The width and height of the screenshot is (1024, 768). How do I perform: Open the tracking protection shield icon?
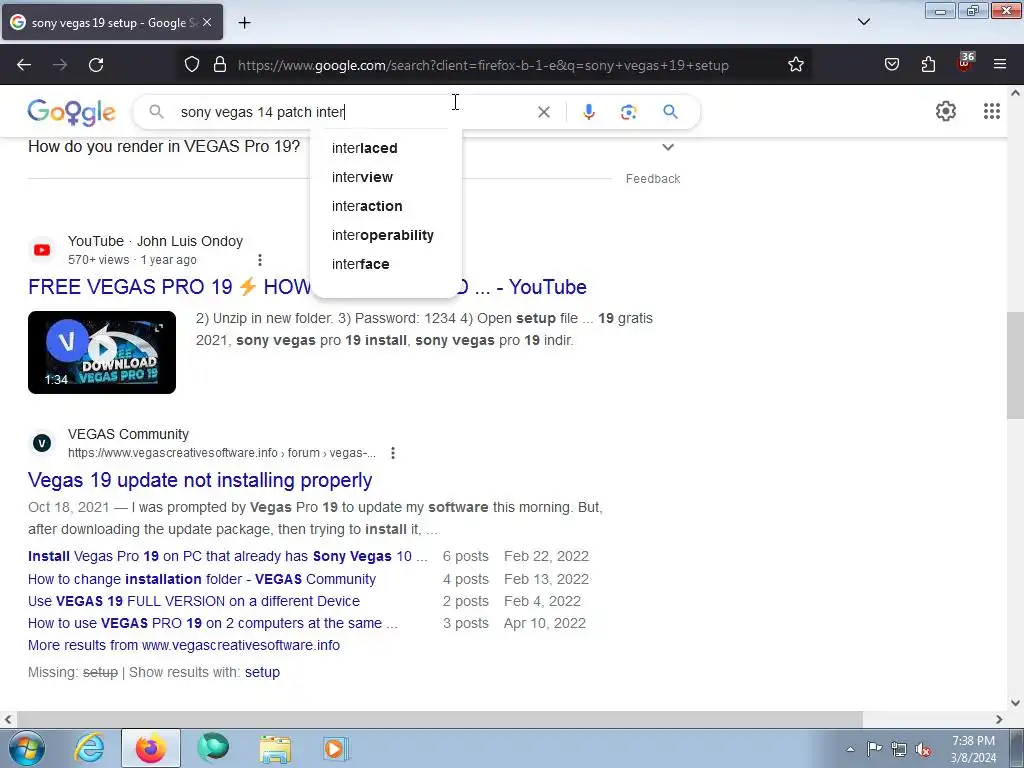(191, 65)
